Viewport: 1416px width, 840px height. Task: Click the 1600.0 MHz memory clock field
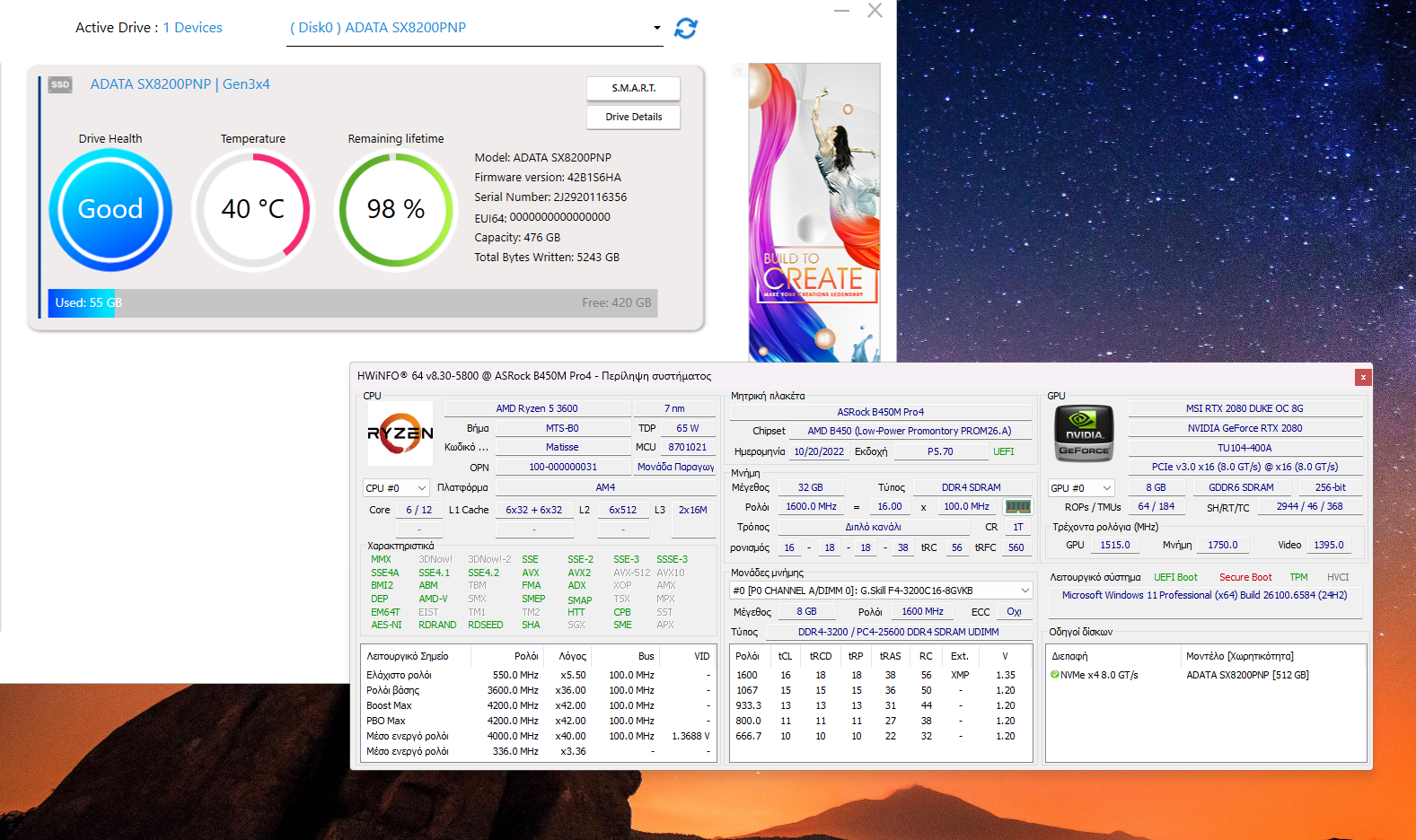pos(811,506)
